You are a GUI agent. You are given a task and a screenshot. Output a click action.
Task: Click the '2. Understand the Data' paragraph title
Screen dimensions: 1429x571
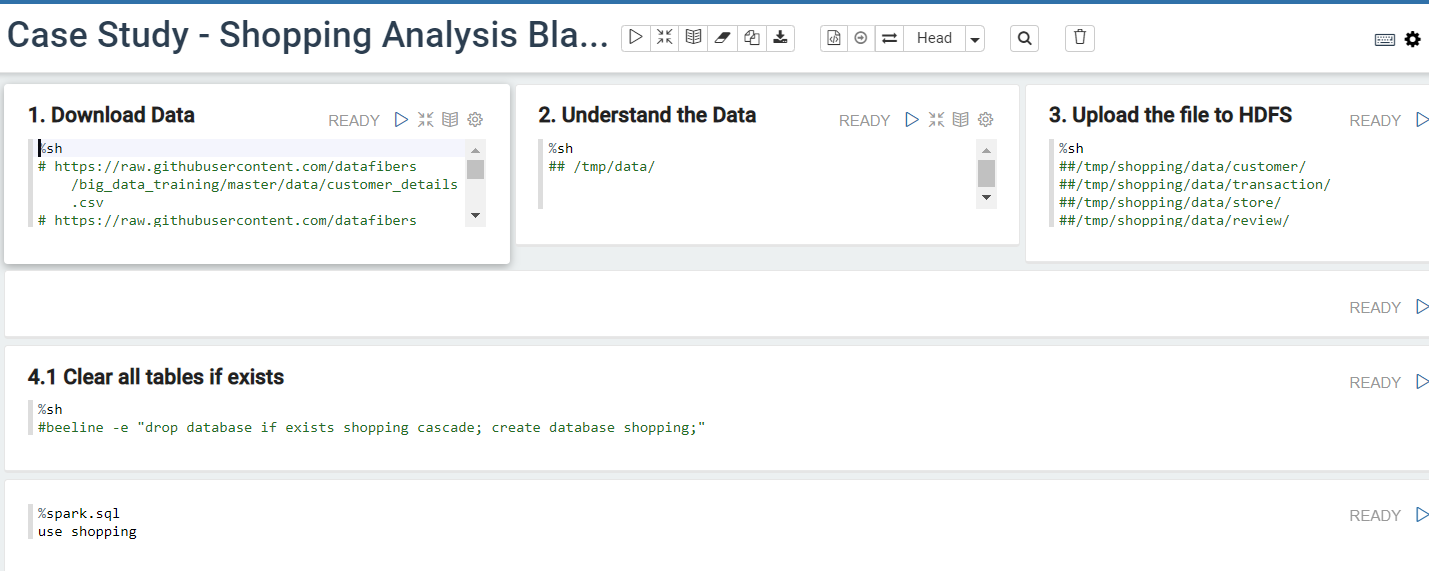(647, 115)
